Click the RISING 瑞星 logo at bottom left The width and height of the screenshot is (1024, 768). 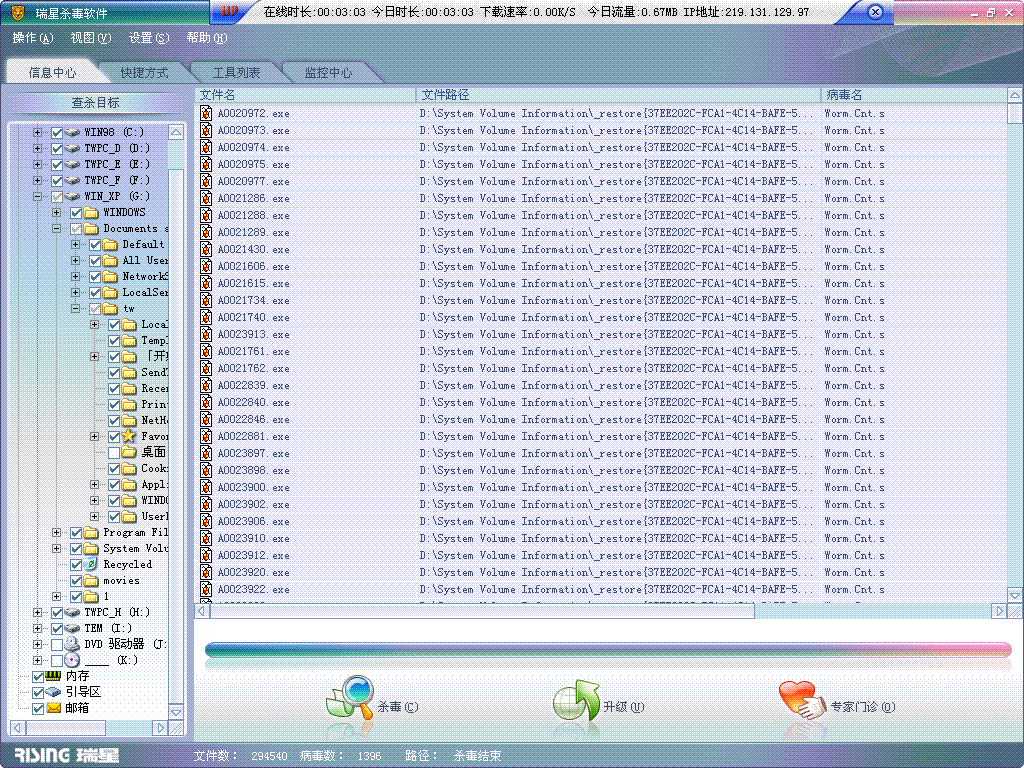66,756
